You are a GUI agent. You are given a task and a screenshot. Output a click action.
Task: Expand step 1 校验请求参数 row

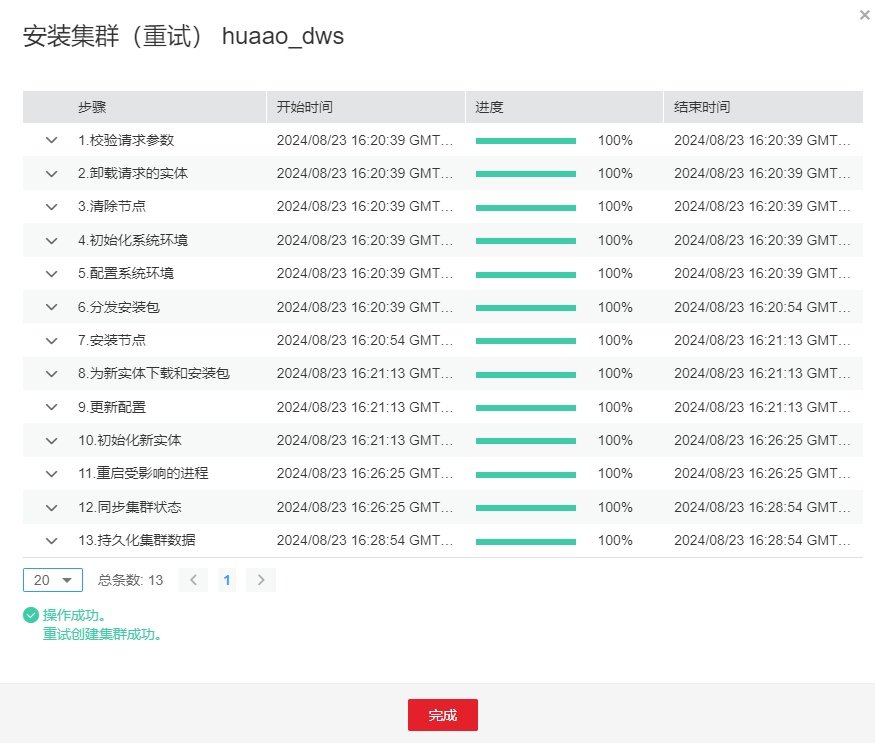click(51, 140)
